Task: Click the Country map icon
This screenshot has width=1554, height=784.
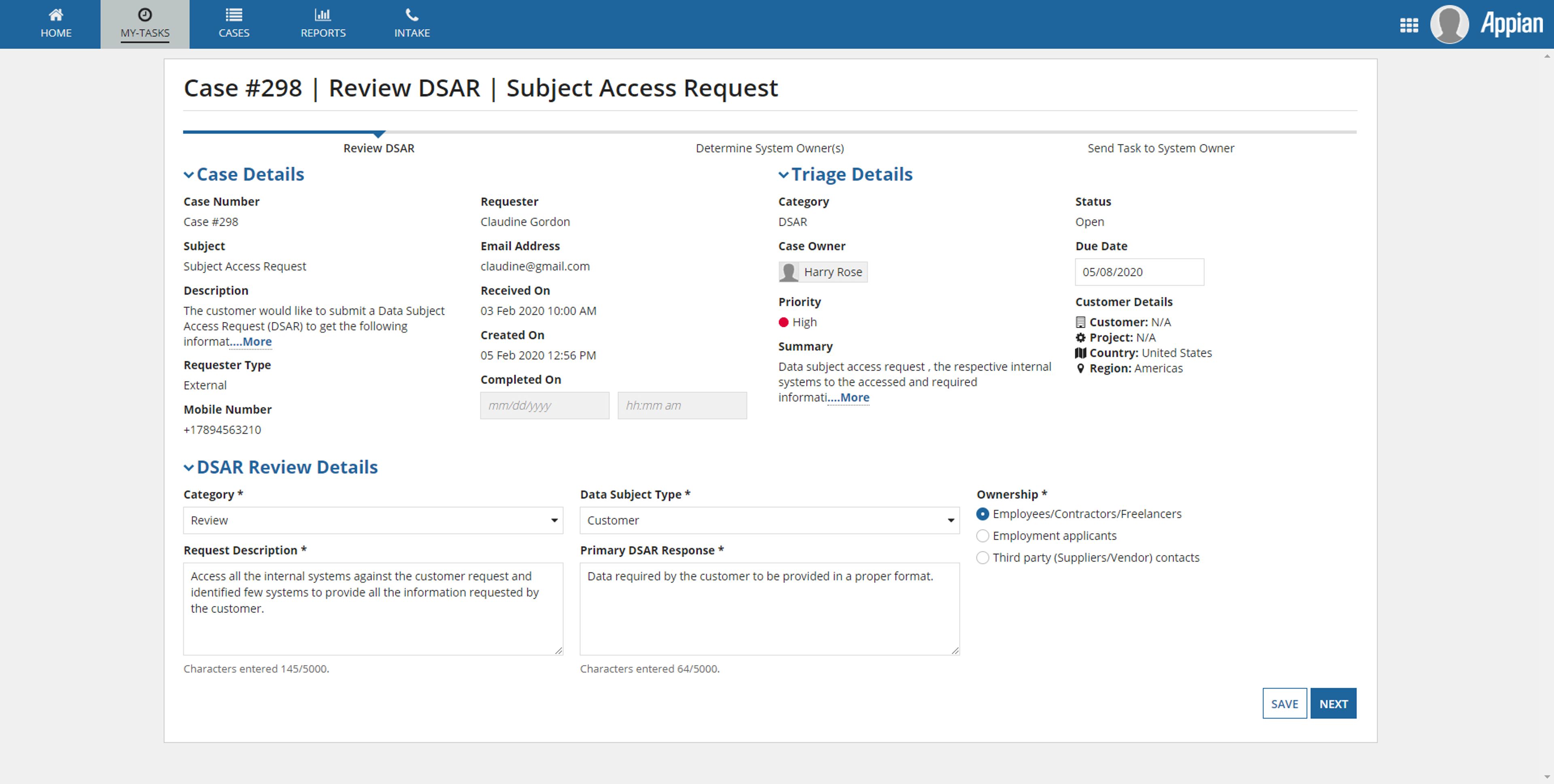Action: [1081, 353]
